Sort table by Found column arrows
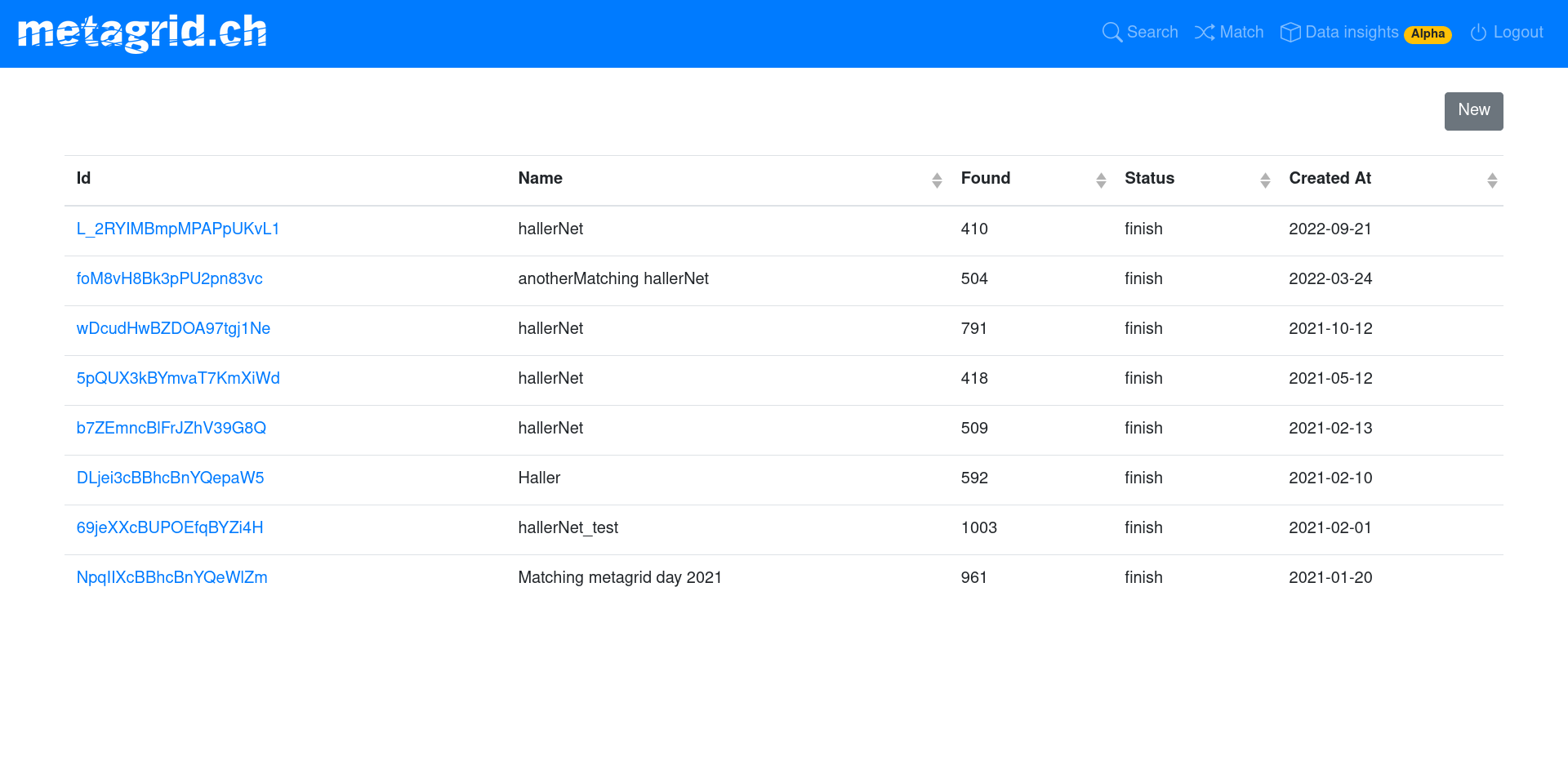Screen dimensions: 1568x765 1101,180
